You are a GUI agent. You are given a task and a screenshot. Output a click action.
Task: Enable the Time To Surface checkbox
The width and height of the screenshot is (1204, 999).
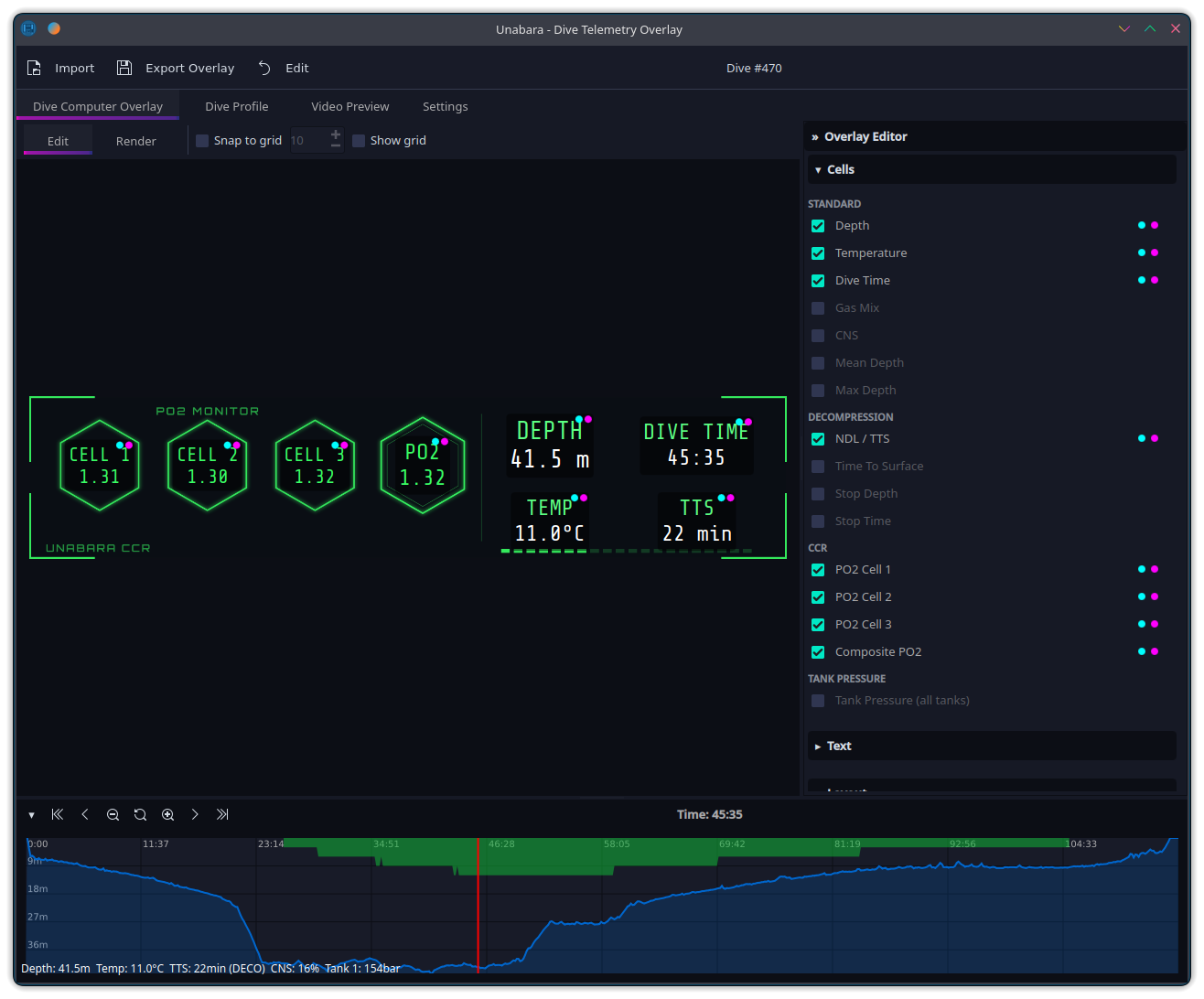tap(818, 467)
